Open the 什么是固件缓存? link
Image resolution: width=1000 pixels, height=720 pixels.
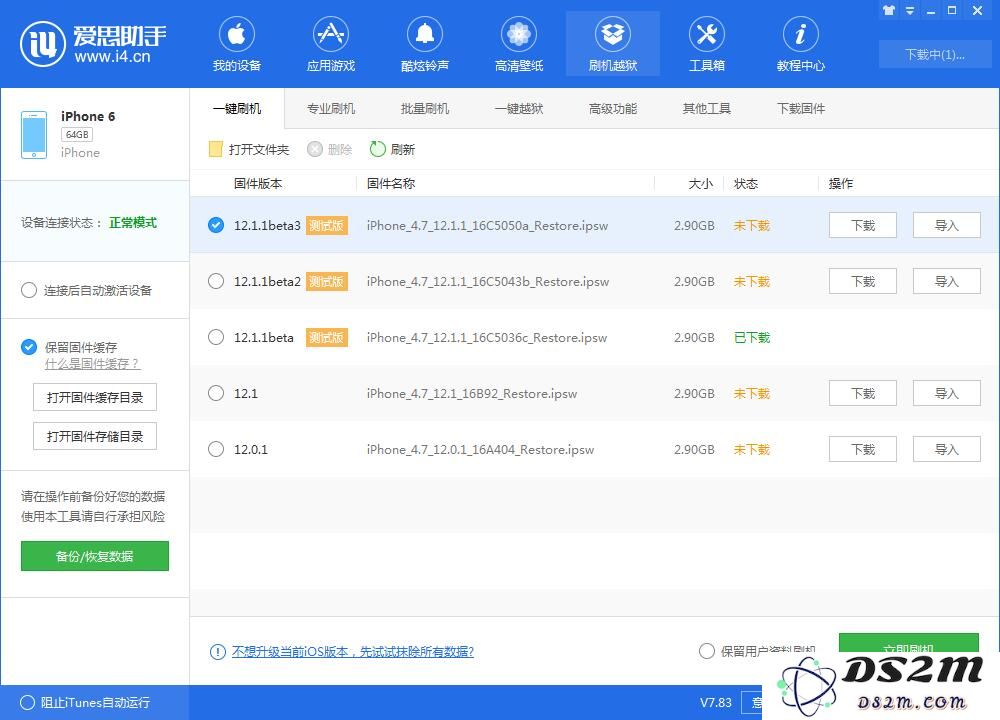tap(92, 364)
